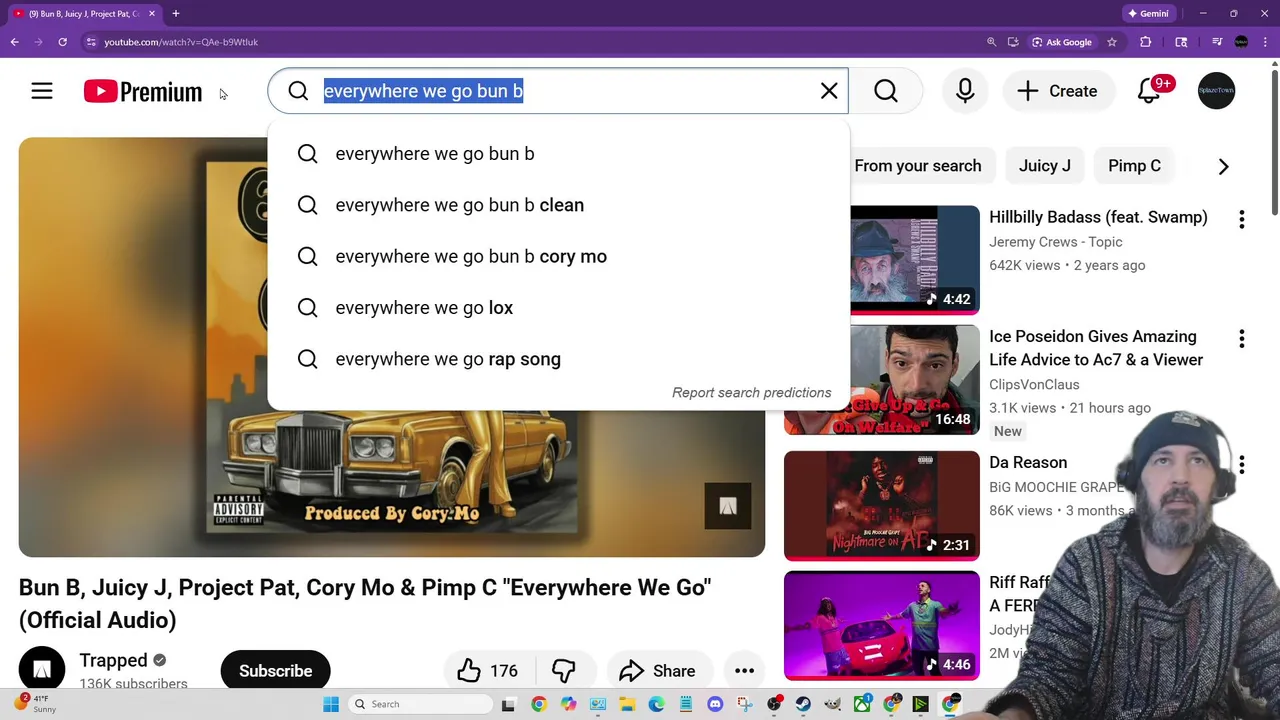Click Report search predictions link

click(751, 393)
